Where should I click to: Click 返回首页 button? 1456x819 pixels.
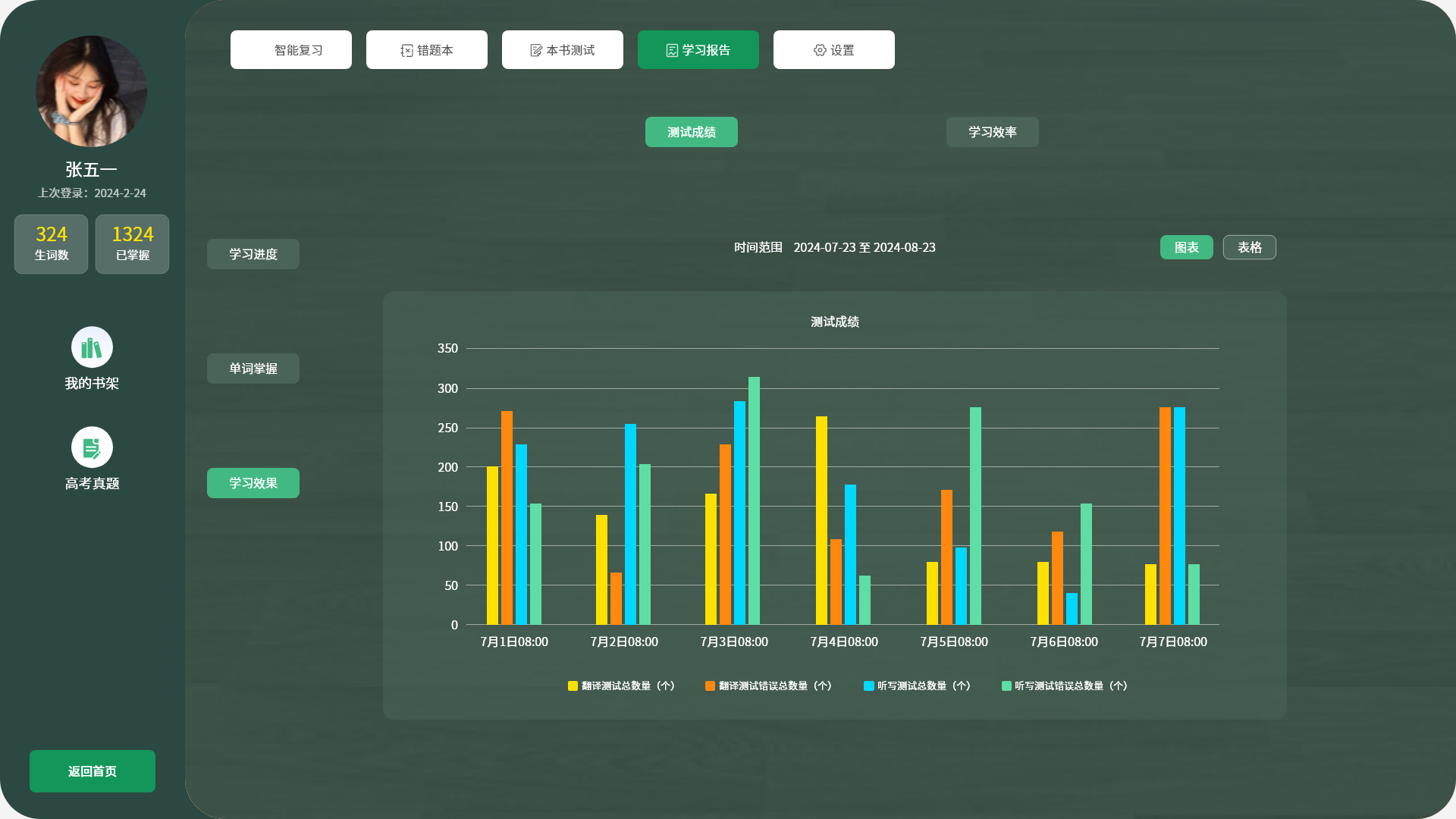click(92, 771)
